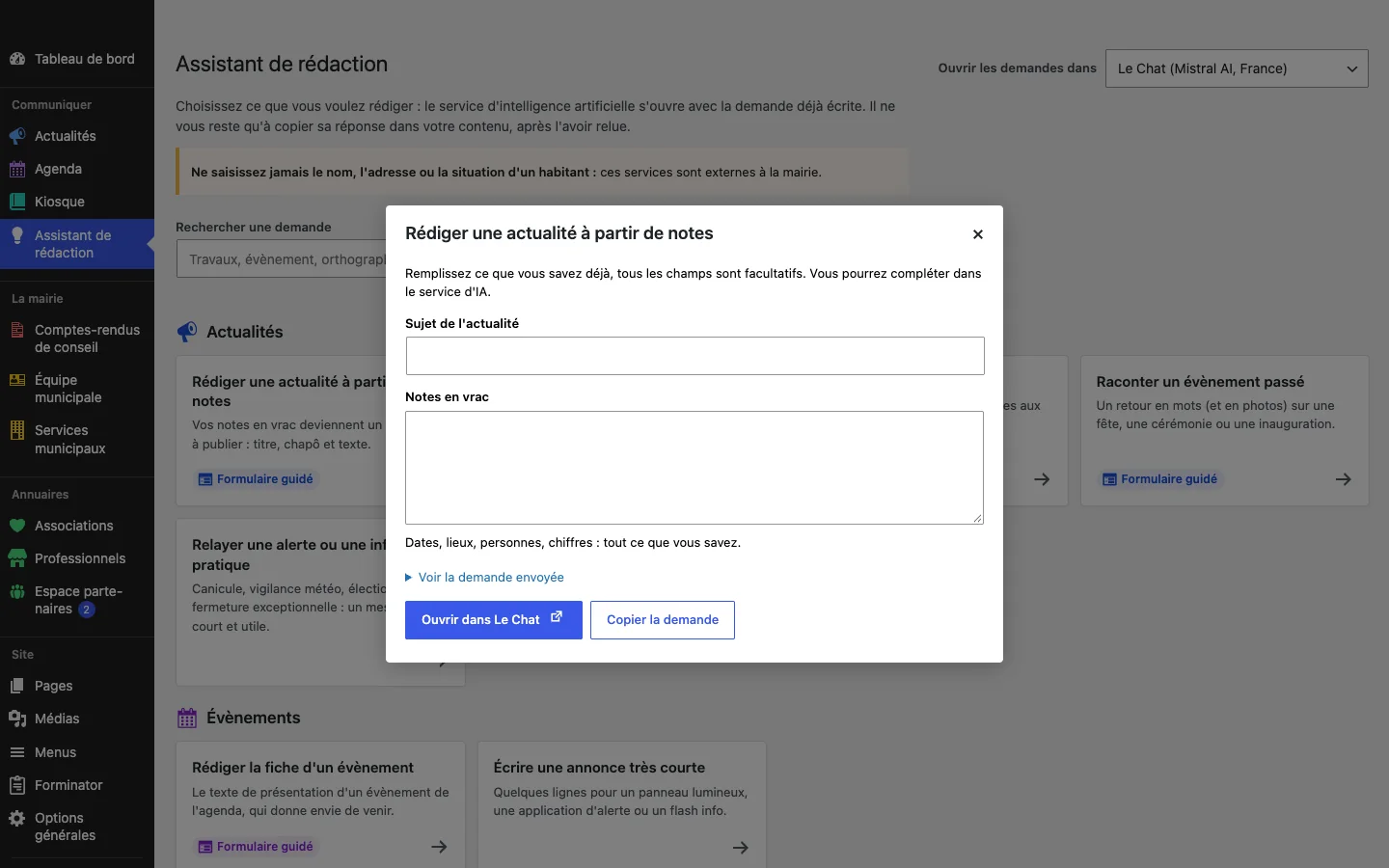Open 'Écrire une annonce très courte' card
Screen dimensions: 1389x868
click(622, 804)
